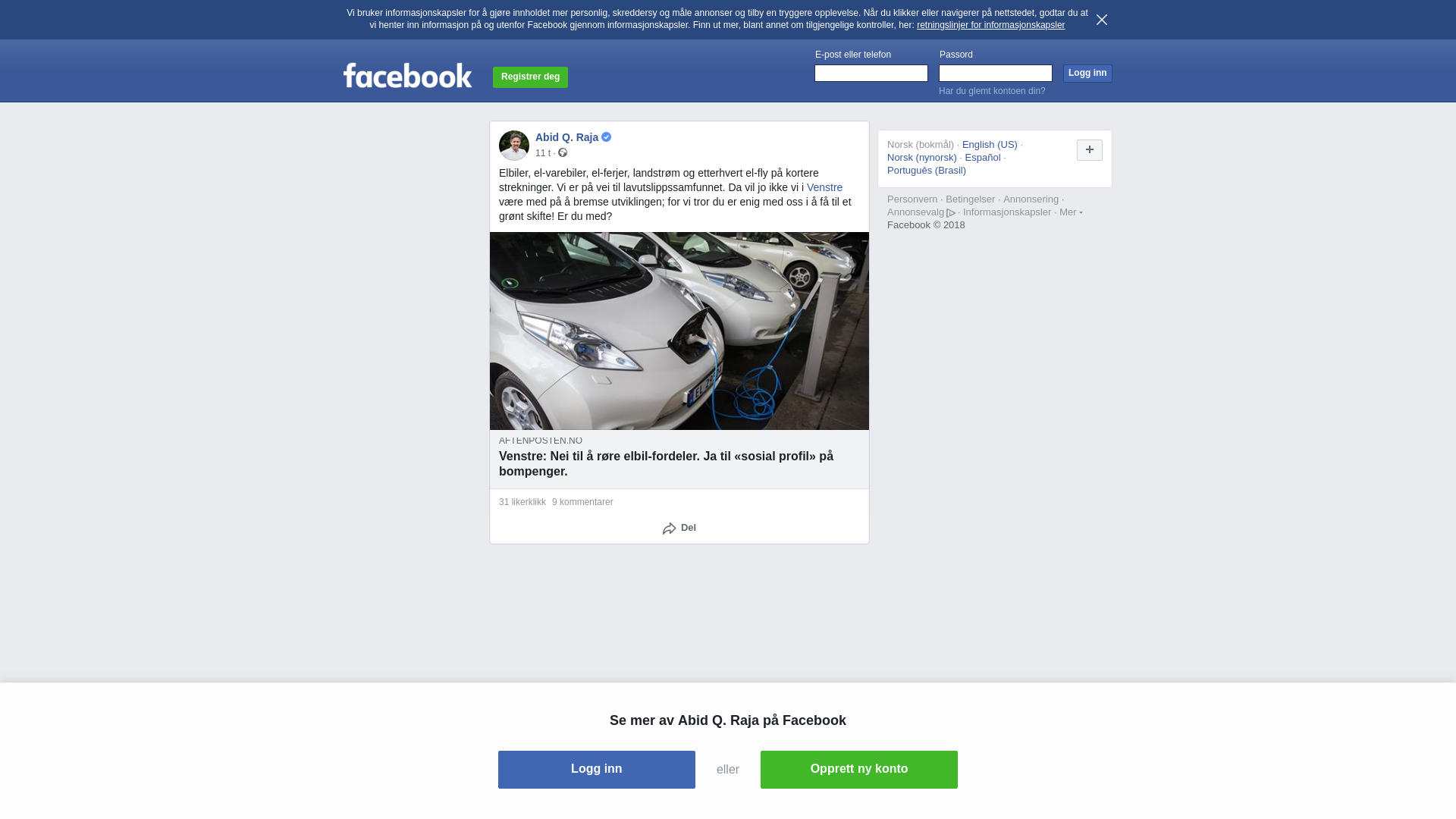Focus the Passord field
The height and width of the screenshot is (819, 1456).
[x=996, y=73]
